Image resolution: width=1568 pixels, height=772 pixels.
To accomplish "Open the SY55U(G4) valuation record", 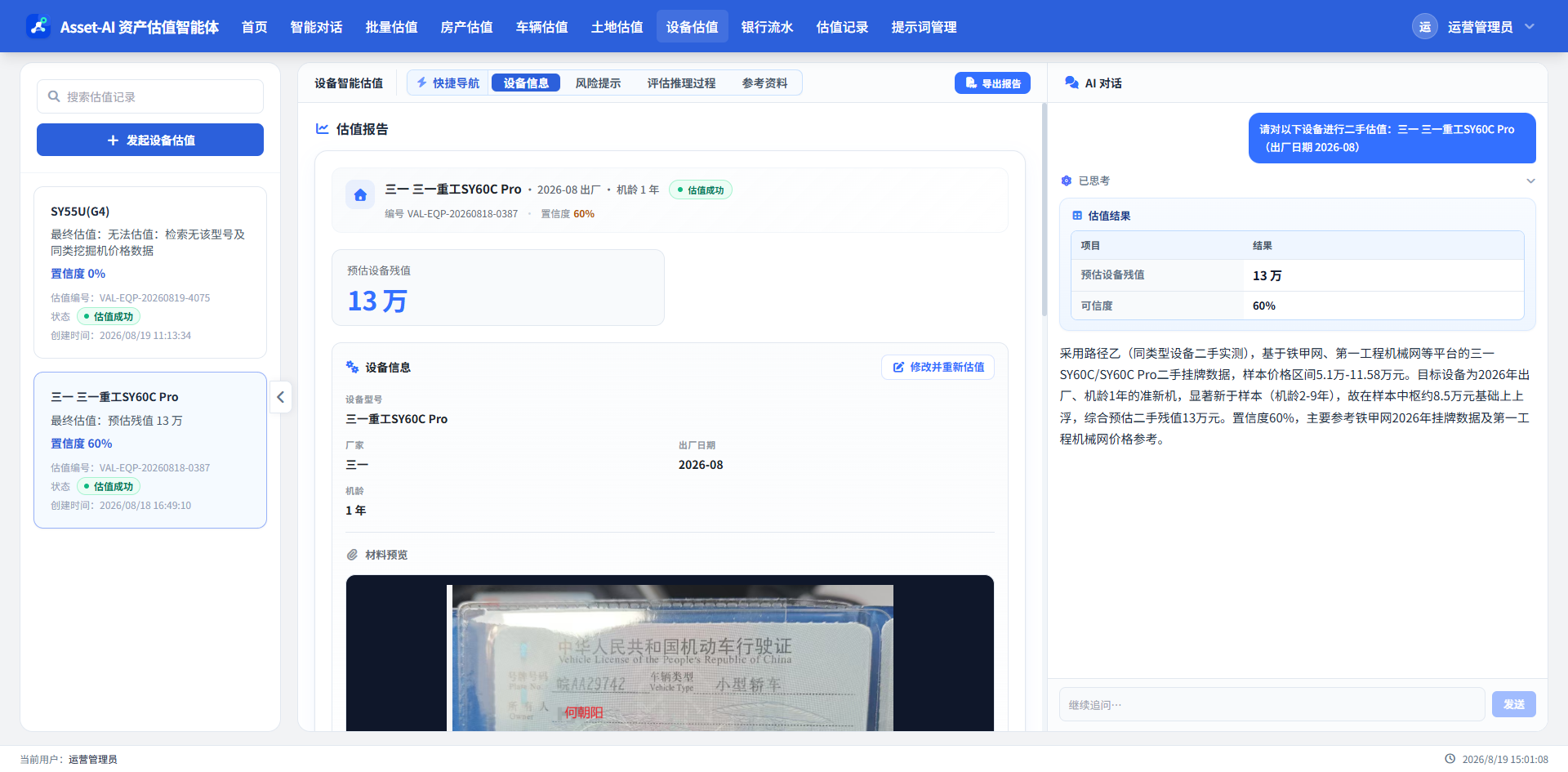I will [x=150, y=272].
